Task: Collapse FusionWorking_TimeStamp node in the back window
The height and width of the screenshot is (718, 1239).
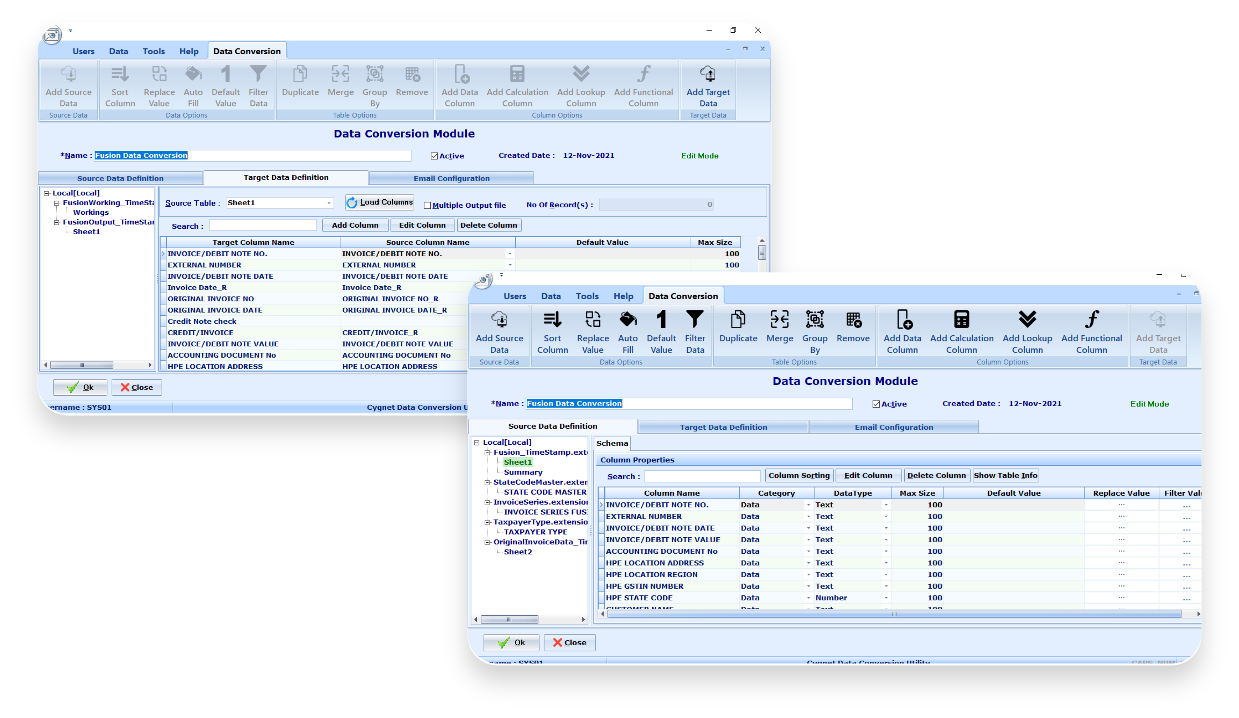Action: [x=57, y=203]
